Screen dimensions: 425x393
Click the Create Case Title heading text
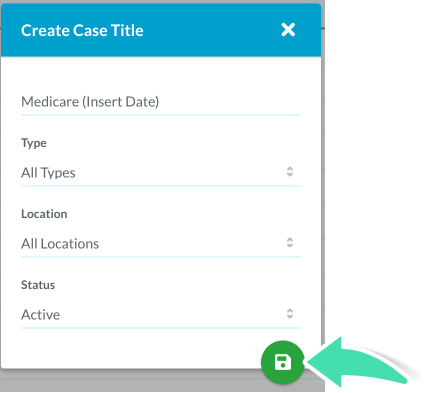[82, 30]
